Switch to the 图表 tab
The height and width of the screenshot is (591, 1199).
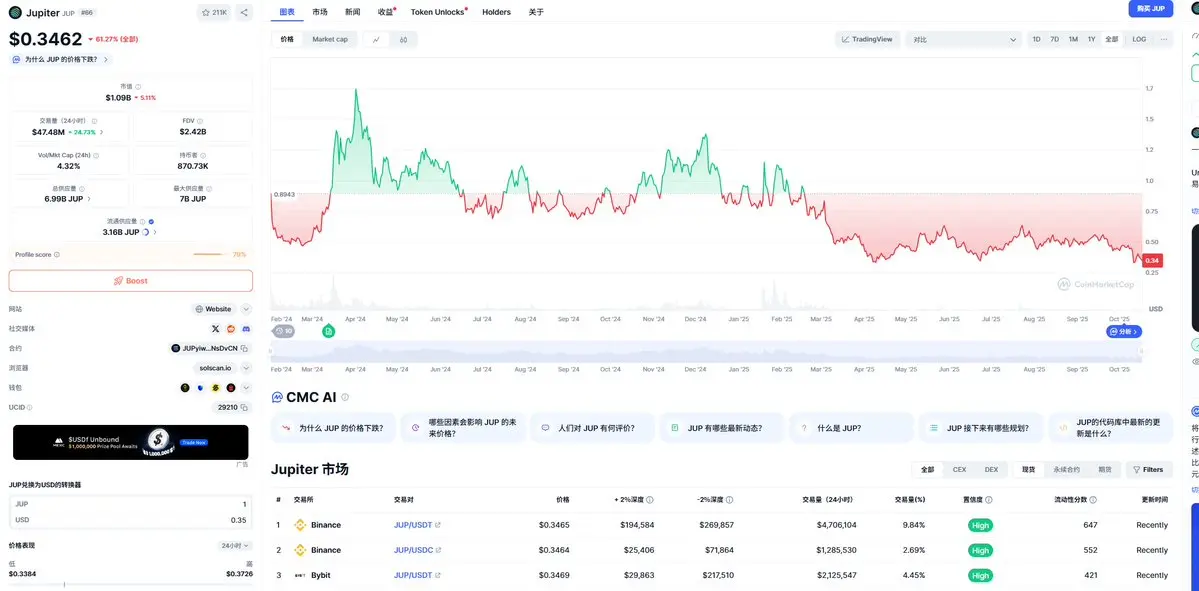(x=287, y=12)
